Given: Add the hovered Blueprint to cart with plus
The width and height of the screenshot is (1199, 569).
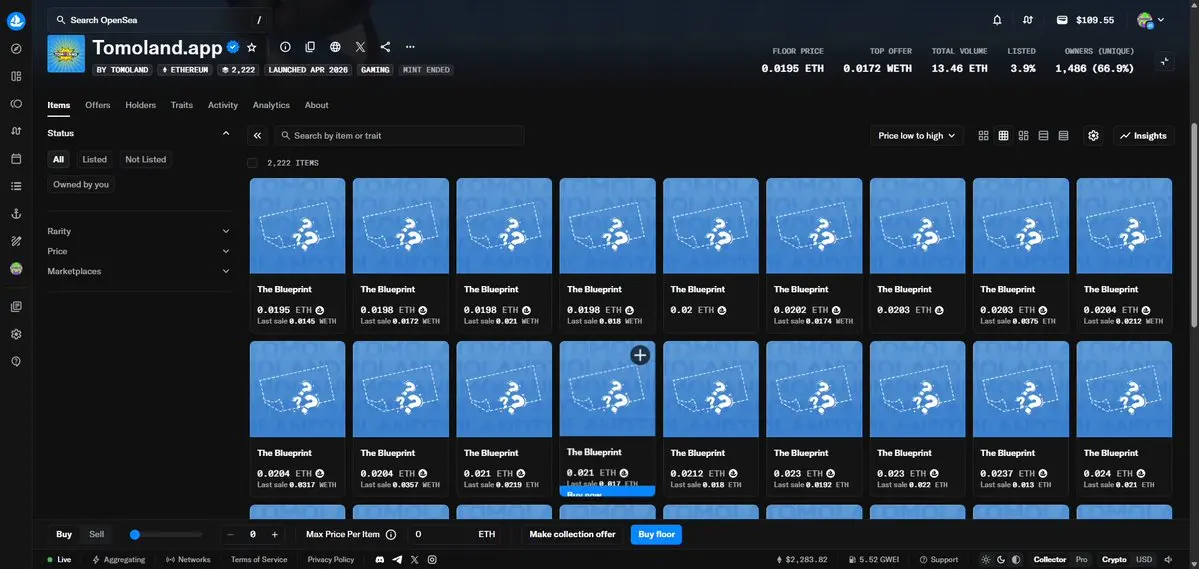Looking at the screenshot, I should (640, 355).
